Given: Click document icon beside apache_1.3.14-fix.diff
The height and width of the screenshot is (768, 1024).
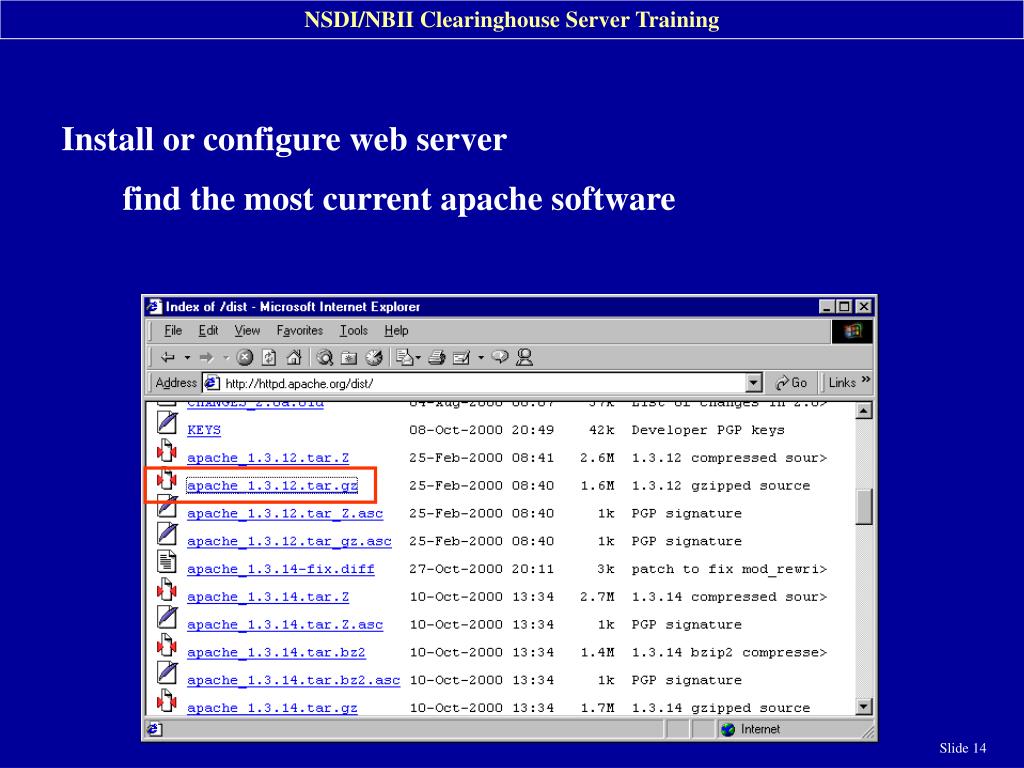Looking at the screenshot, I should pos(167,562).
